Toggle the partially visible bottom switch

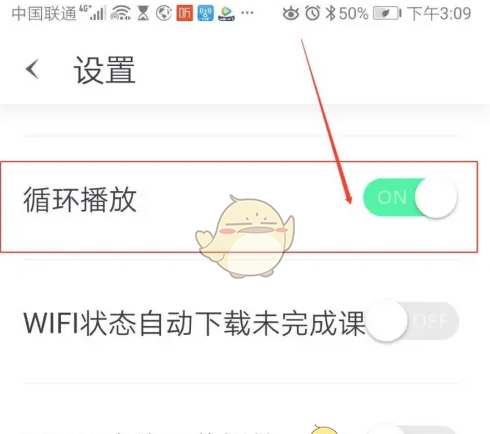412,429
